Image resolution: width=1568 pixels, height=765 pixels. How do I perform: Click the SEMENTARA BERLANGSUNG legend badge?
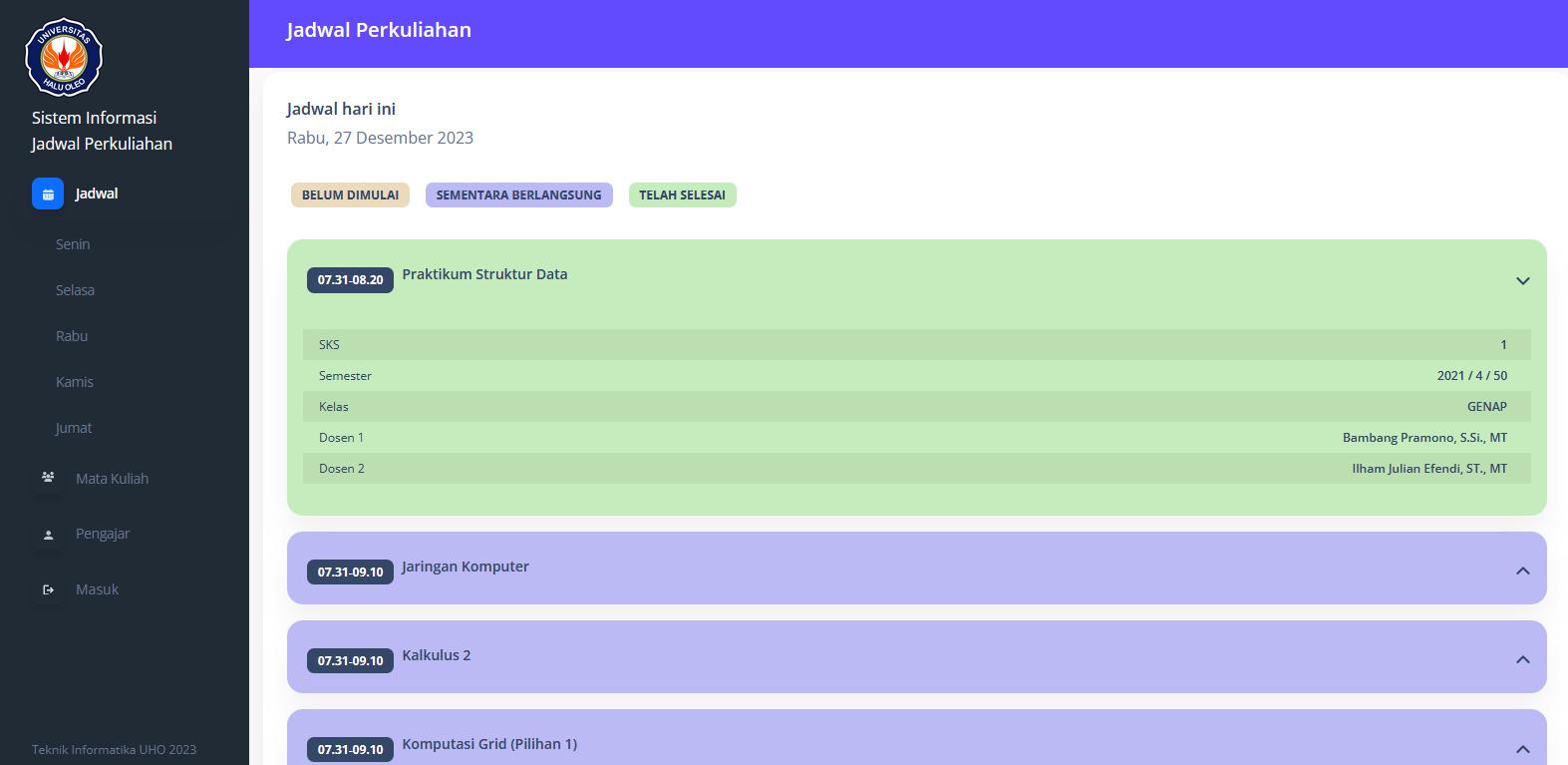pos(518,194)
